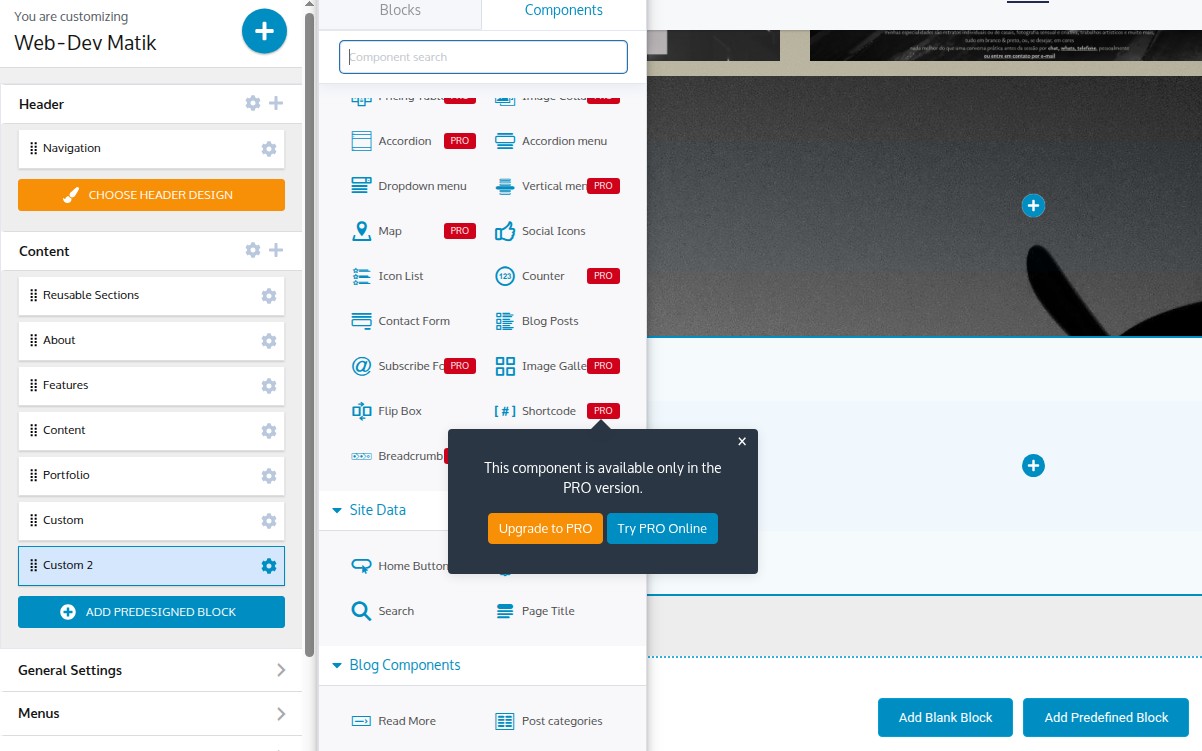Click the Upgrade to PRO button
The width and height of the screenshot is (1202, 751).
pyautogui.click(x=545, y=529)
